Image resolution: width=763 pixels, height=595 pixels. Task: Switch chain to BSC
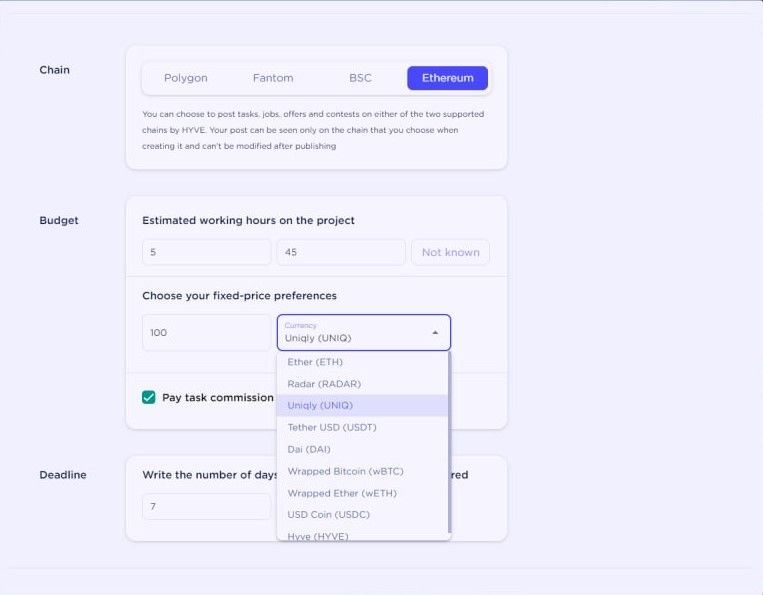click(x=360, y=78)
